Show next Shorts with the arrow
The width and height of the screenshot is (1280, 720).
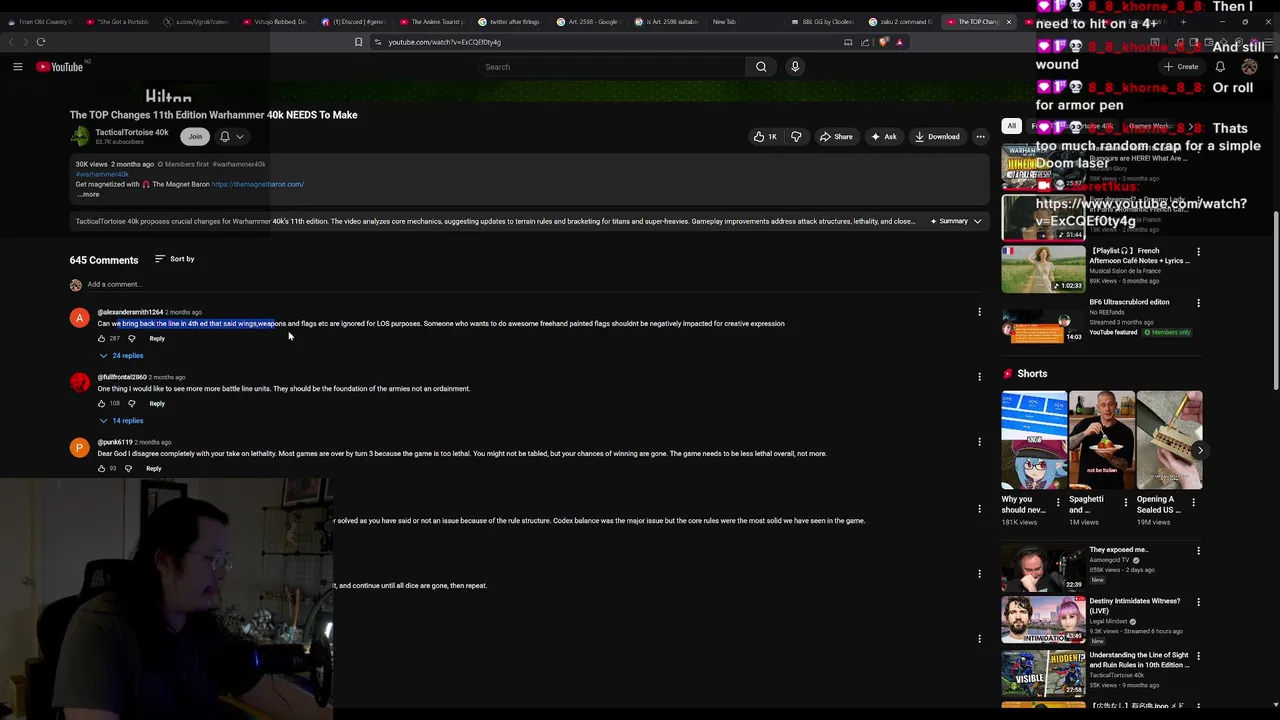point(1200,450)
